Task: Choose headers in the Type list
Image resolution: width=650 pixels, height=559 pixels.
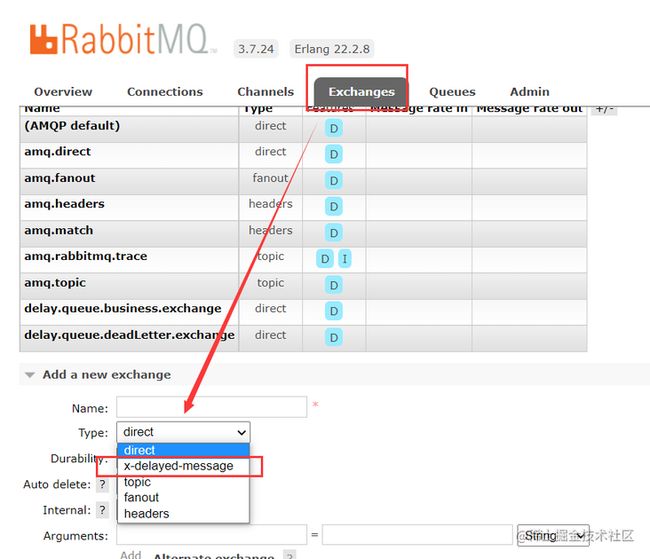Action: point(183,513)
